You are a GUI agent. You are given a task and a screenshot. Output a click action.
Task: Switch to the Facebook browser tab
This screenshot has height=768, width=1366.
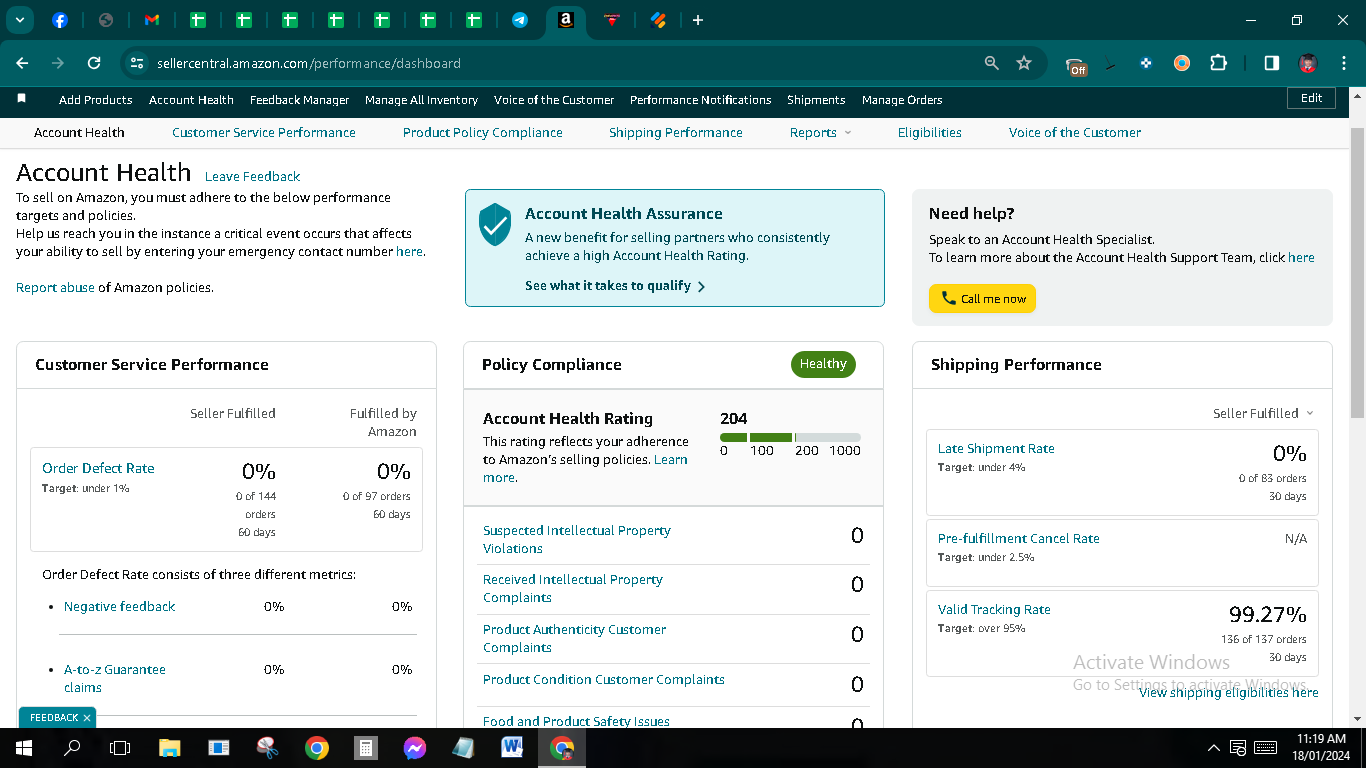[x=60, y=20]
